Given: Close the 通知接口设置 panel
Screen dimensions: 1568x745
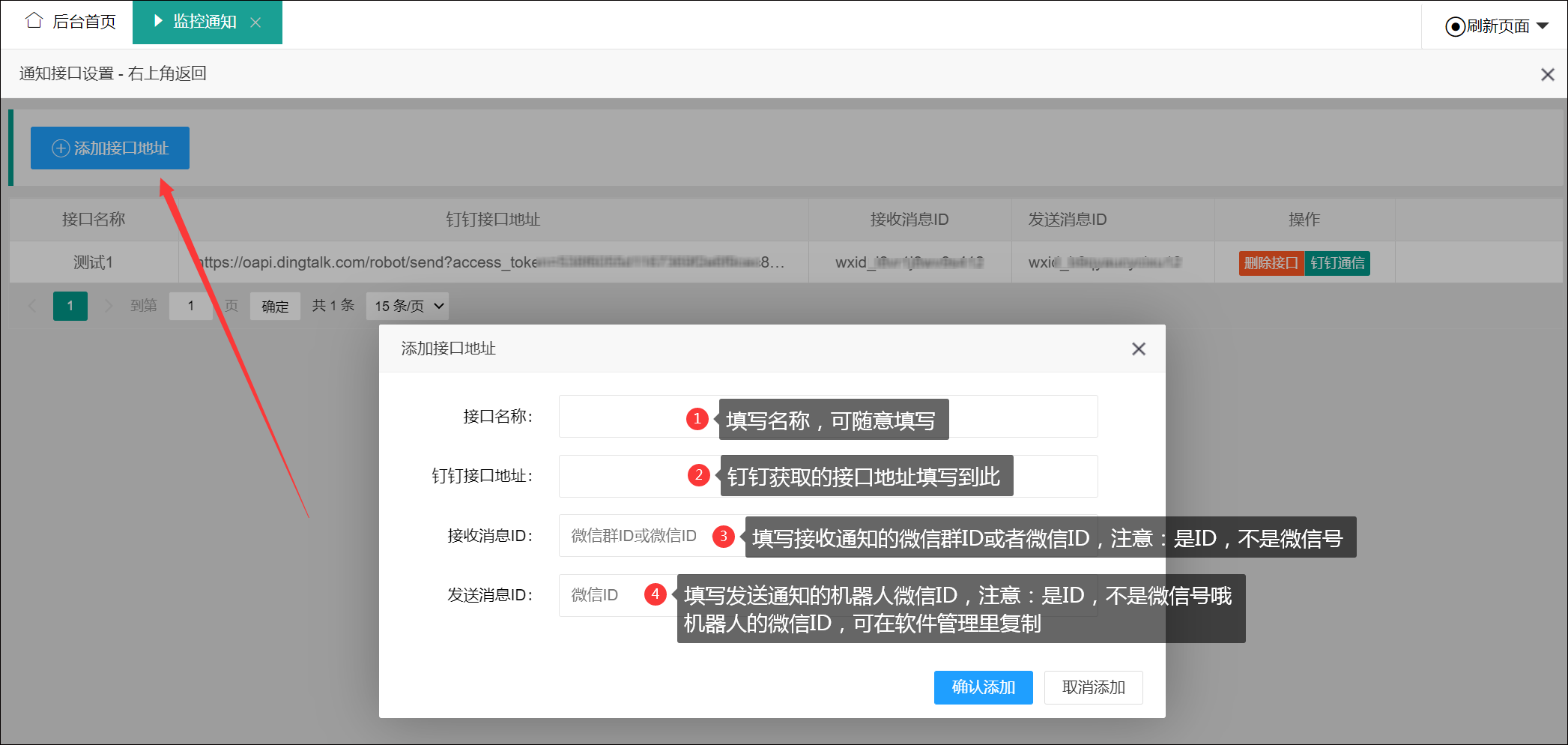Looking at the screenshot, I should (x=1547, y=74).
